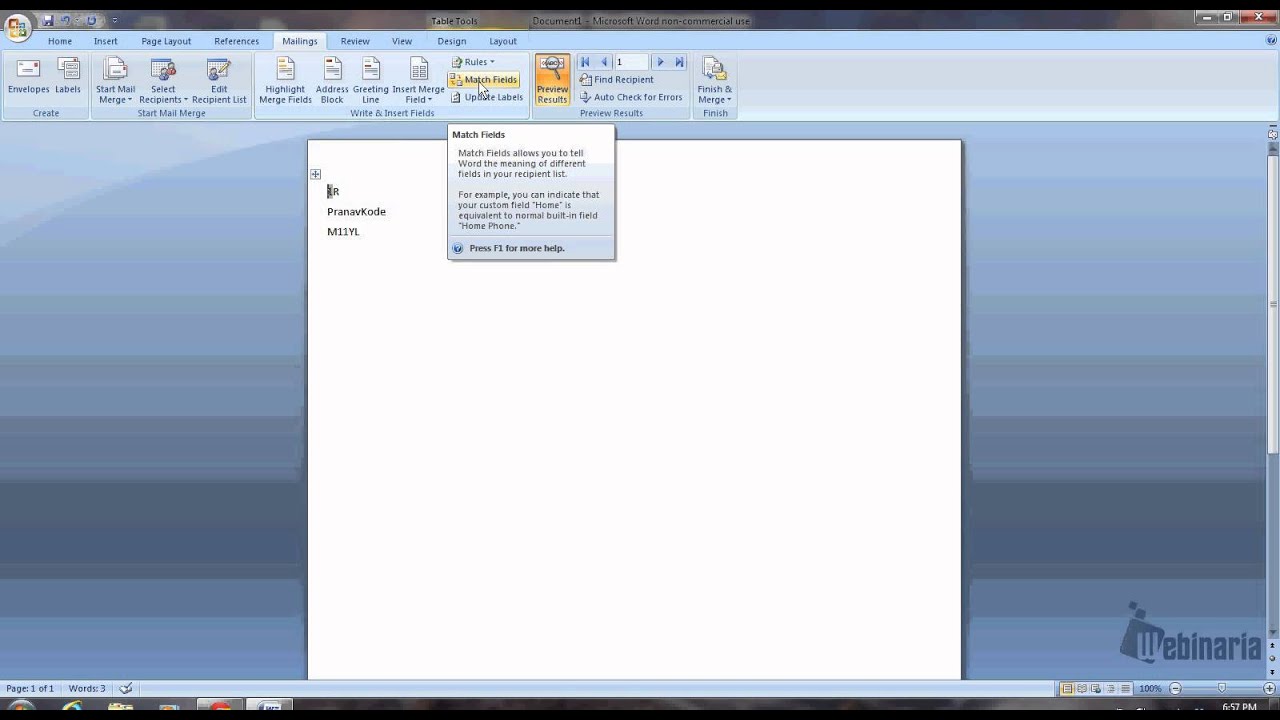Click the record number input field

click(631, 62)
